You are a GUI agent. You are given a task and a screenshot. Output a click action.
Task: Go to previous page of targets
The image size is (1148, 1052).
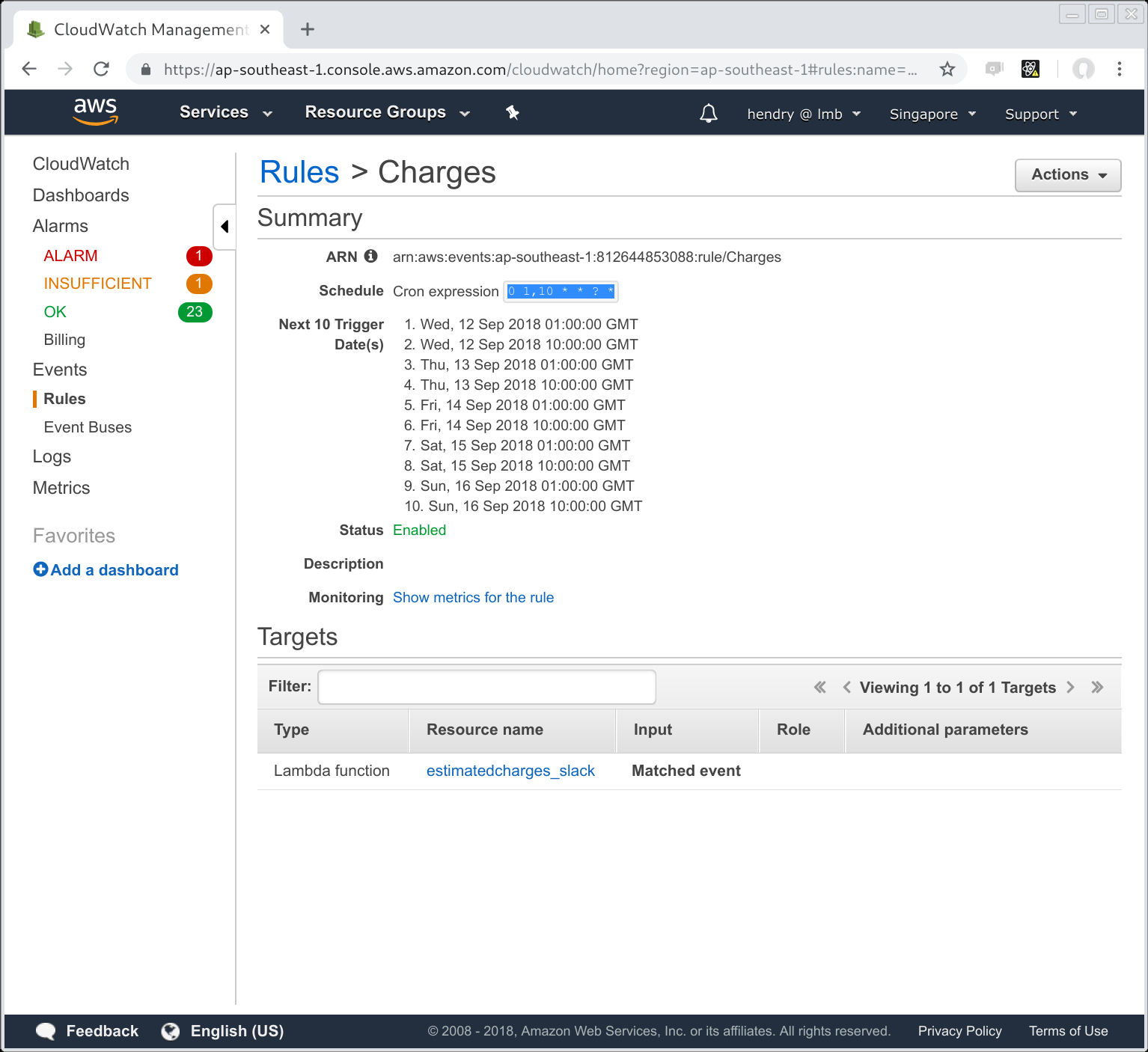pyautogui.click(x=846, y=687)
